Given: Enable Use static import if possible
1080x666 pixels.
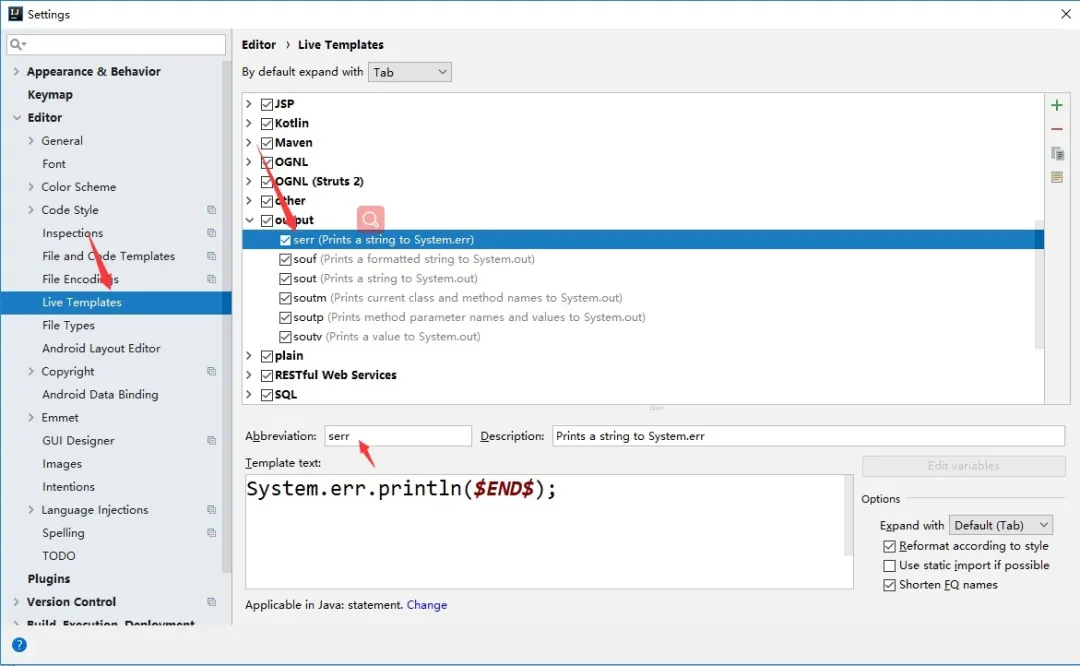Looking at the screenshot, I should click(x=889, y=566).
